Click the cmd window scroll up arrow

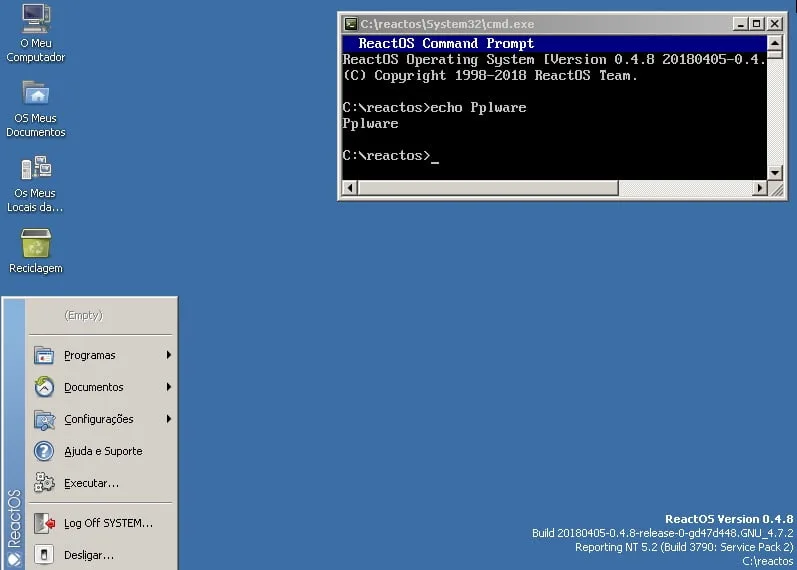click(x=775, y=43)
